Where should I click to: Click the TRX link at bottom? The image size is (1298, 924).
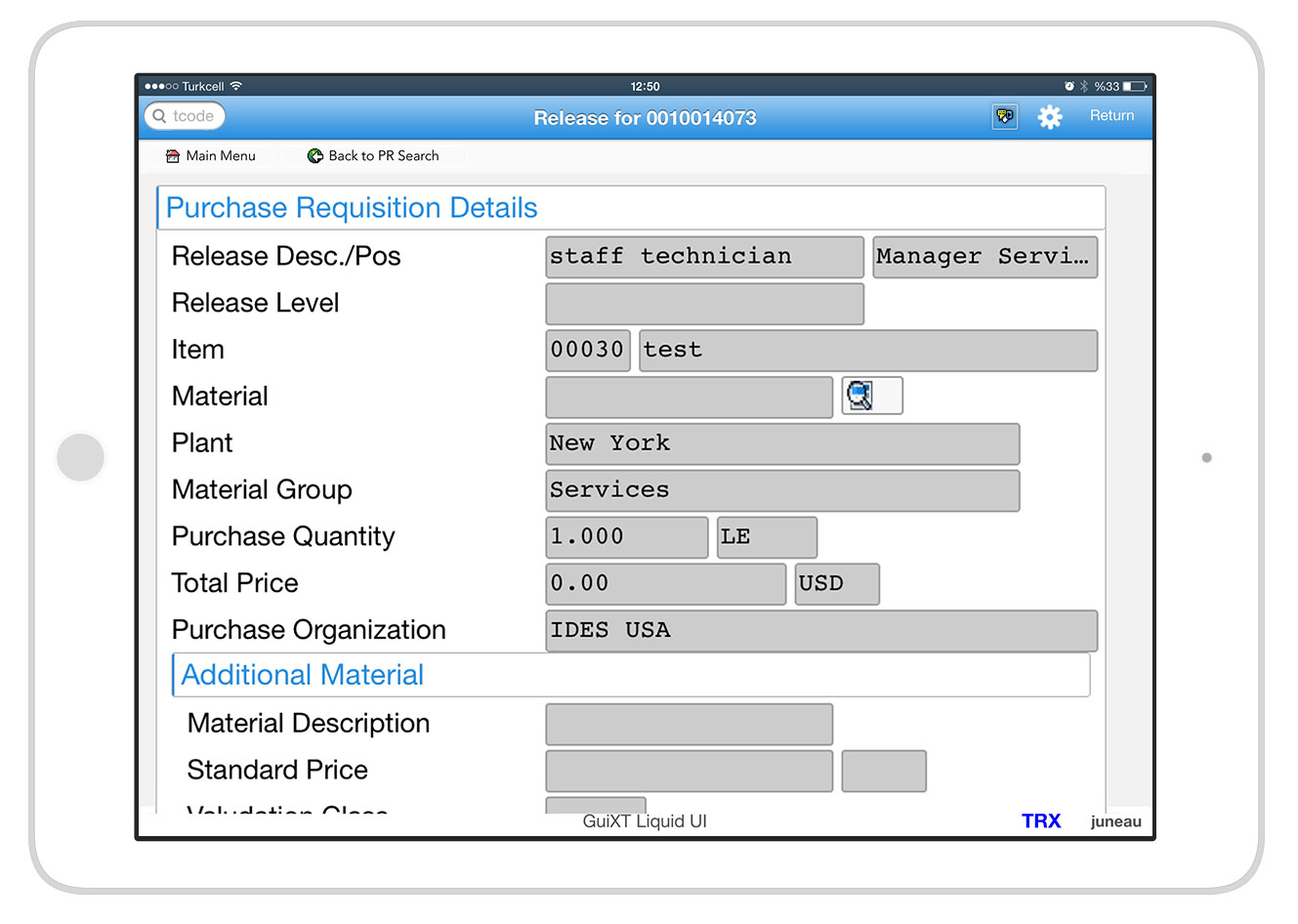(1040, 821)
